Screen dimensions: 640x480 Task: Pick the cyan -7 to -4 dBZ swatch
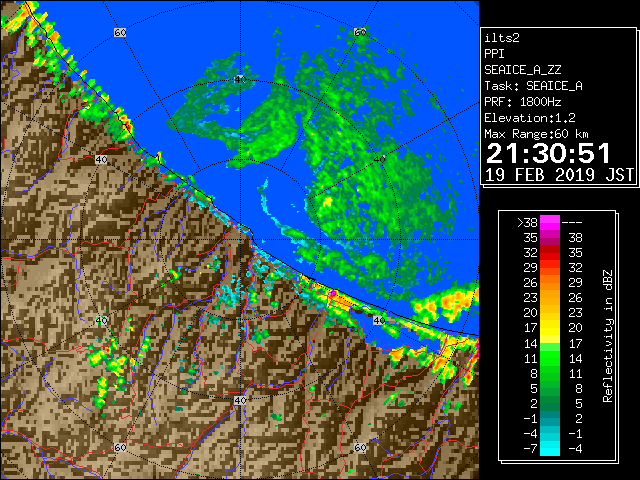(550, 448)
